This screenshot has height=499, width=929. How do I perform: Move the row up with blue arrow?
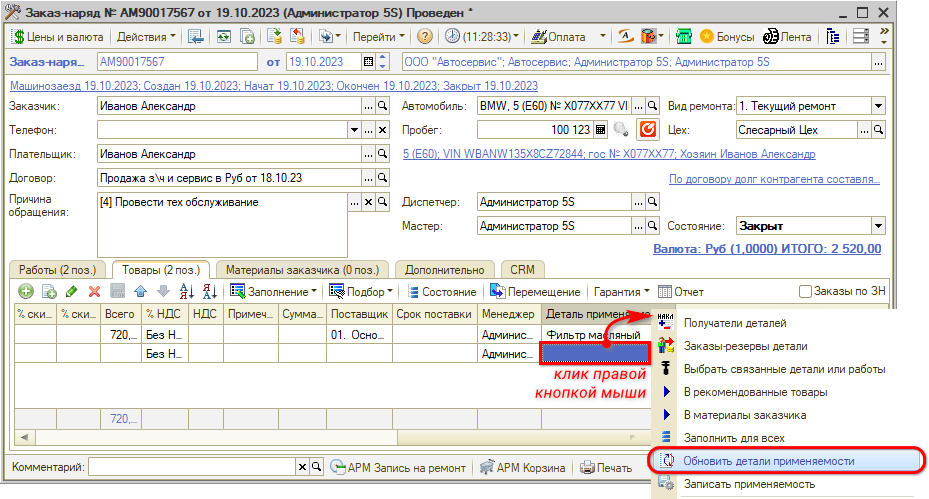[140, 292]
